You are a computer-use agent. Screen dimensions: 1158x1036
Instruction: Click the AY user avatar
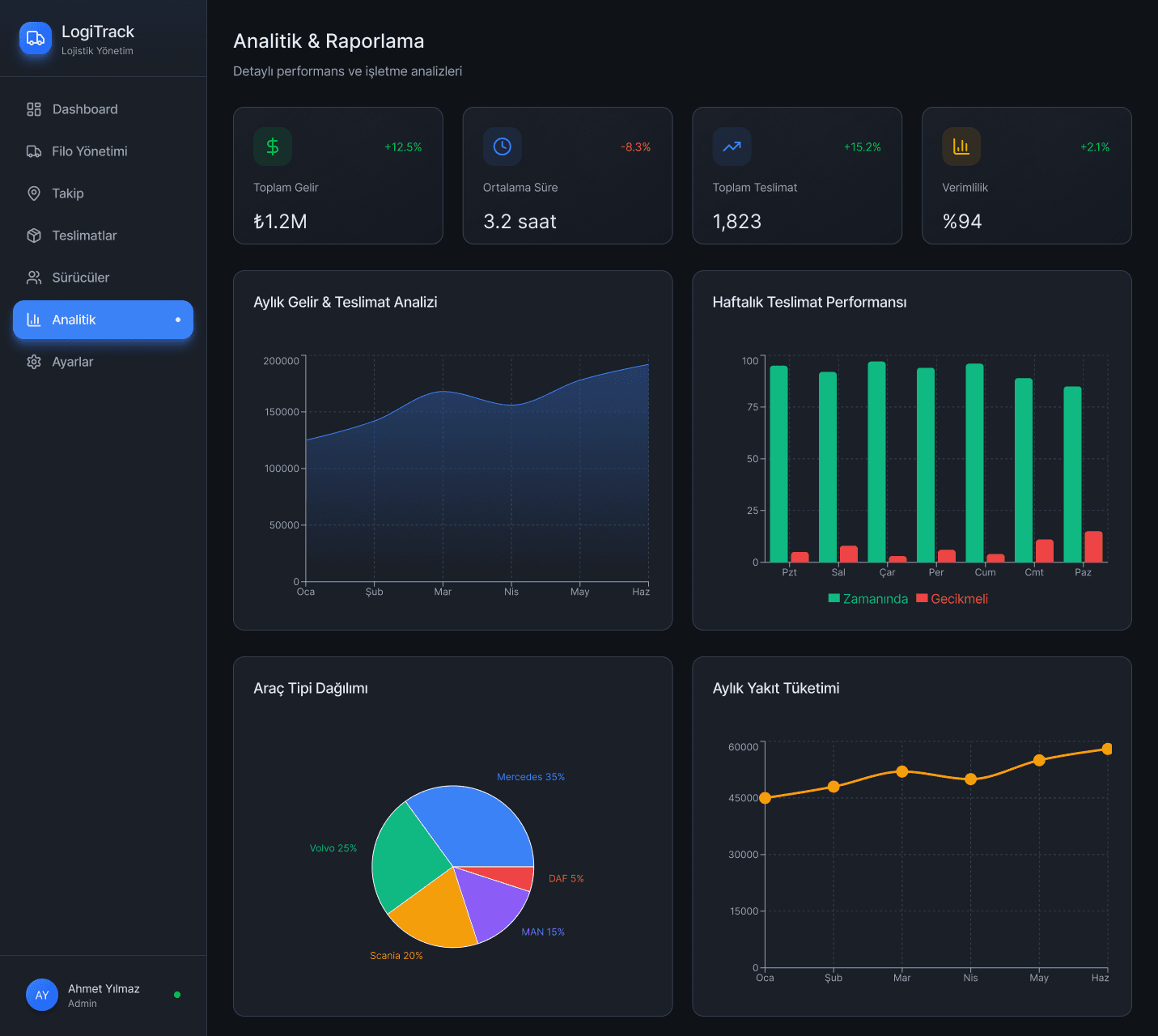(x=42, y=995)
